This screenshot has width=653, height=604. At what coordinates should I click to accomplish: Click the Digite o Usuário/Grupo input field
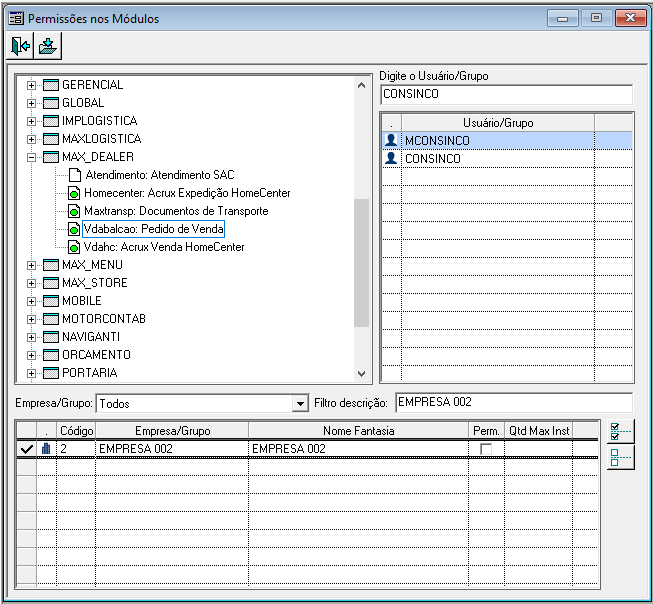(x=506, y=94)
